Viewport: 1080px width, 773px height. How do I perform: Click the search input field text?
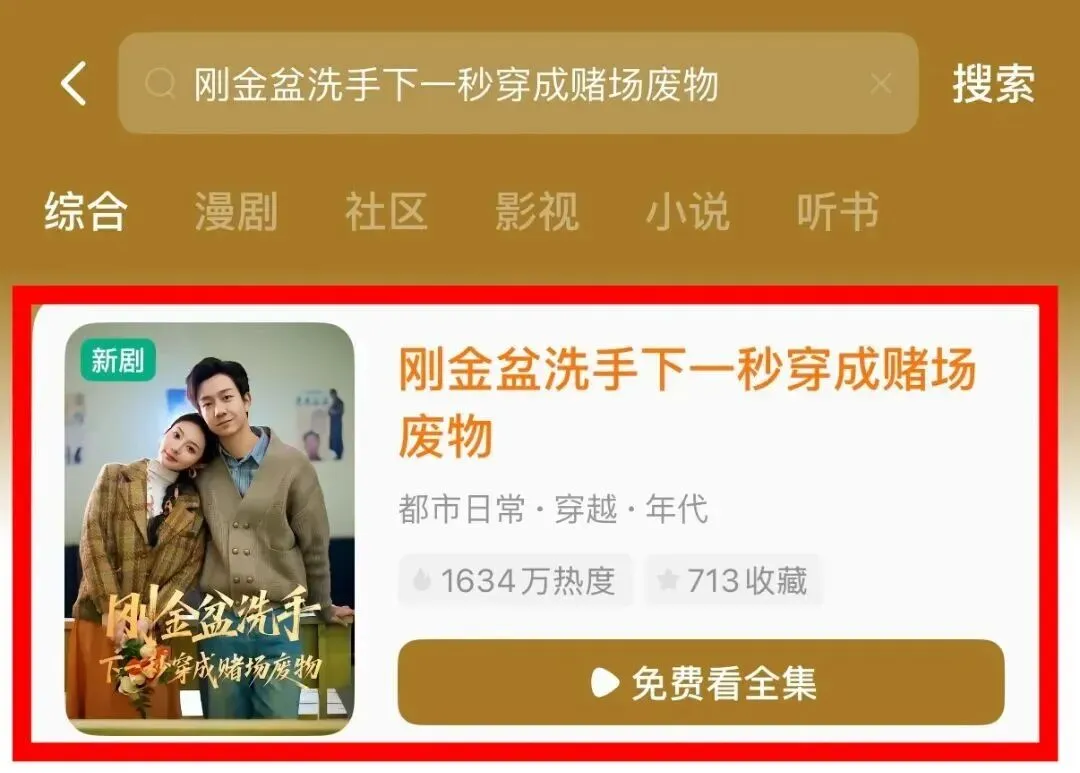pyautogui.click(x=456, y=85)
